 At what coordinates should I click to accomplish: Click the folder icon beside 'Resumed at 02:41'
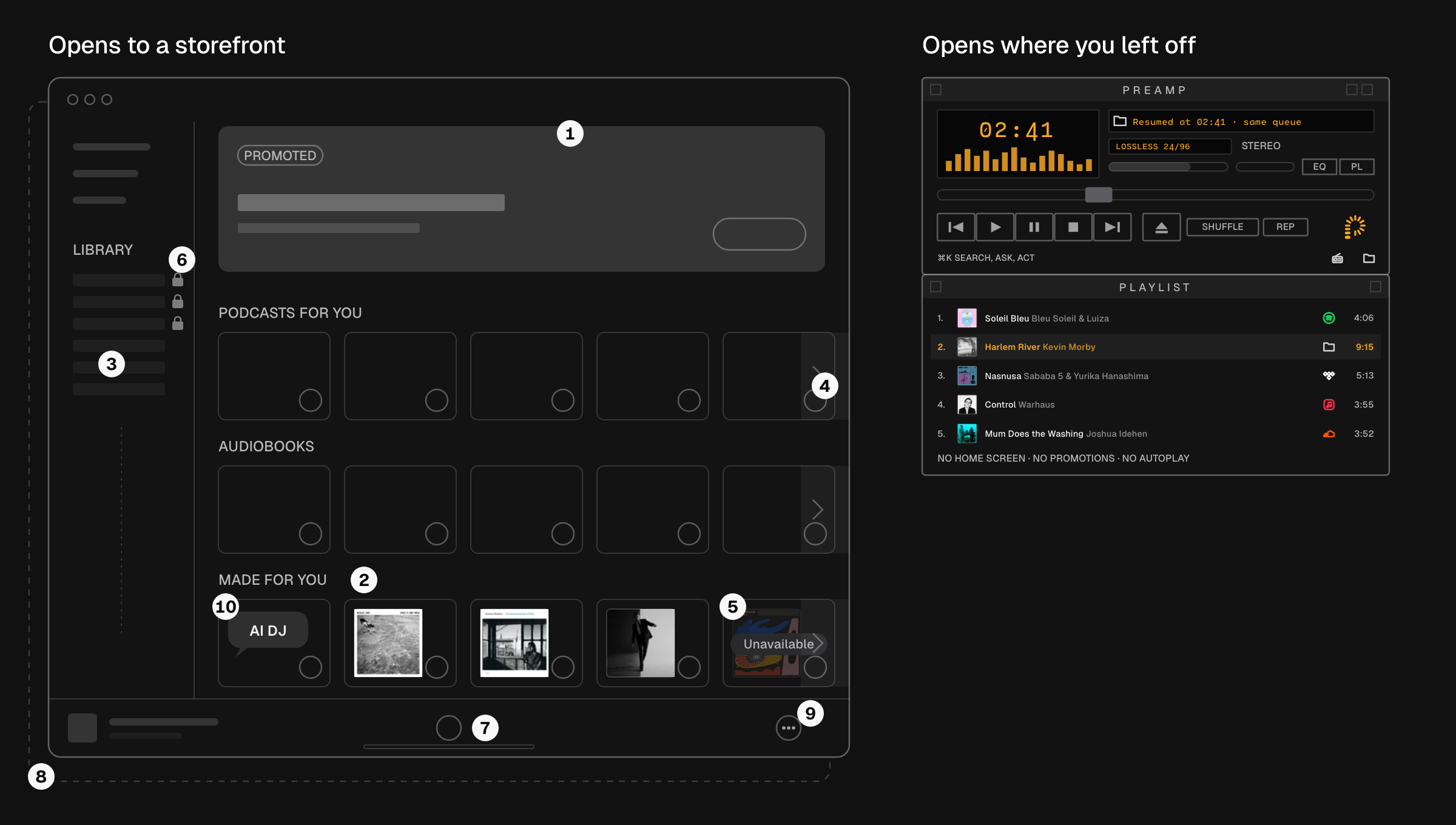1120,121
